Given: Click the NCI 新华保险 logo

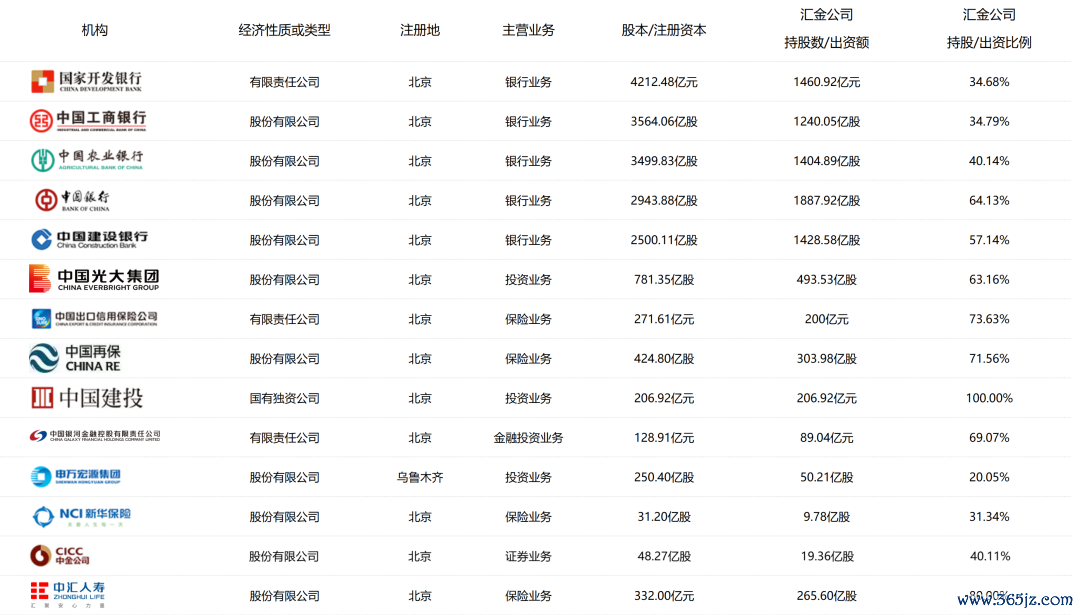Looking at the screenshot, I should 81,516.
